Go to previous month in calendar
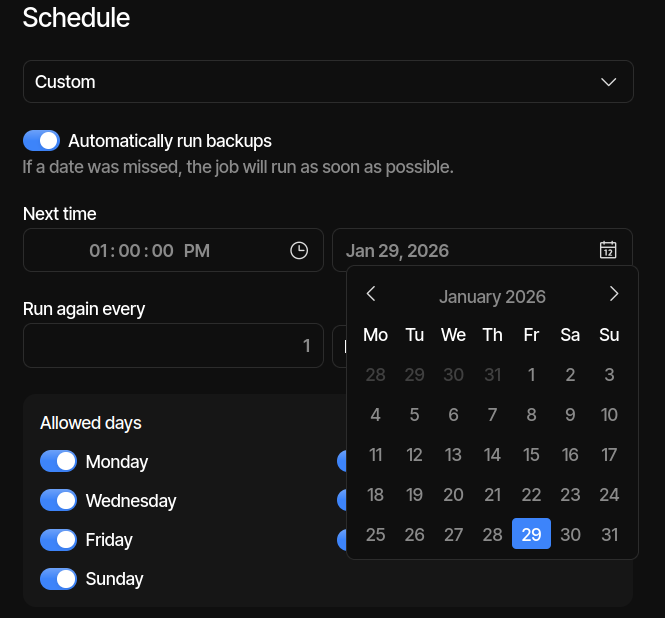This screenshot has width=665, height=618. click(371, 294)
